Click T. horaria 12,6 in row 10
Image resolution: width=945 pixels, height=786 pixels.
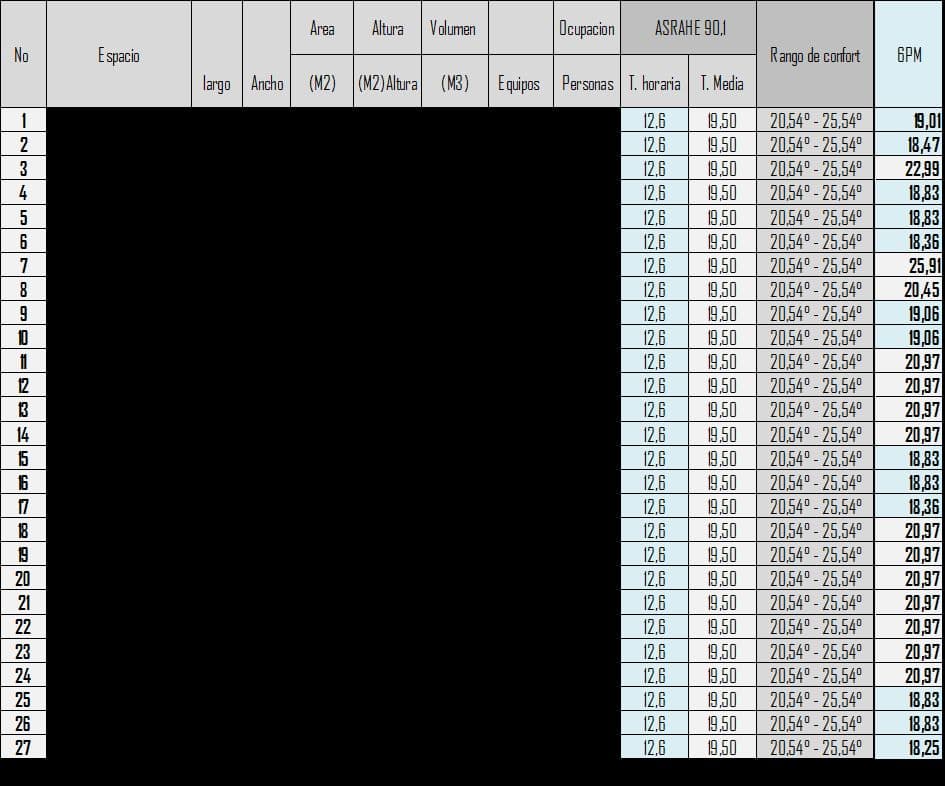point(655,338)
